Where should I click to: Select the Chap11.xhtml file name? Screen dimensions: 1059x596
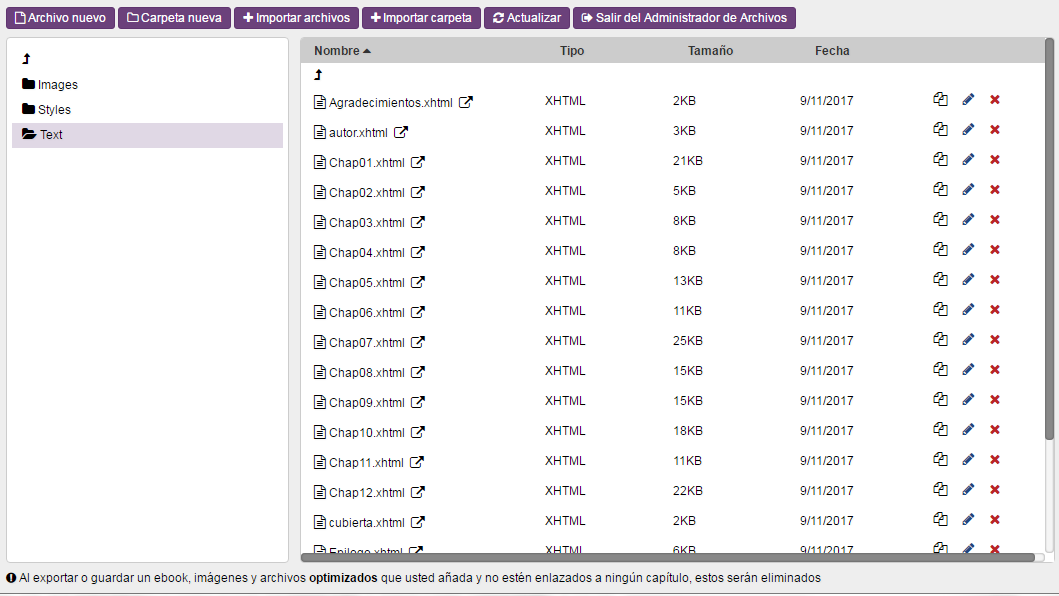366,462
